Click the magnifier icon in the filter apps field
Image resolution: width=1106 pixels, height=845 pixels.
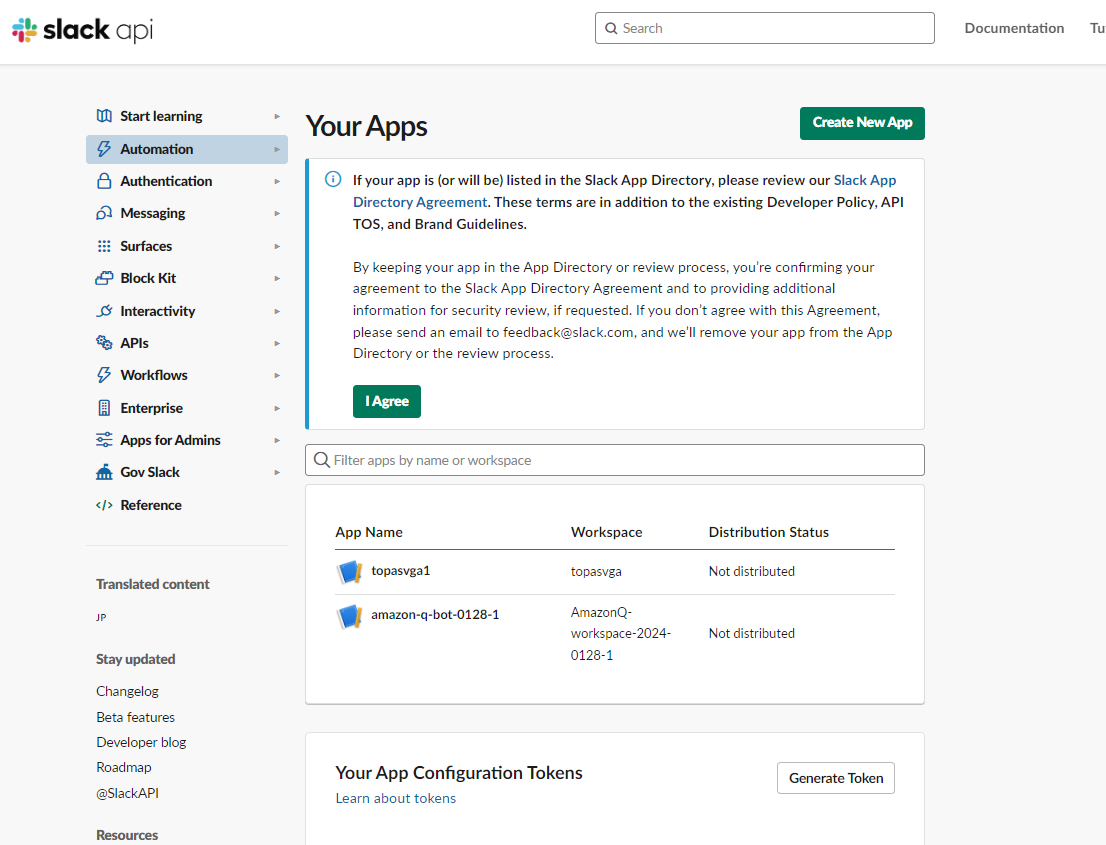point(322,460)
